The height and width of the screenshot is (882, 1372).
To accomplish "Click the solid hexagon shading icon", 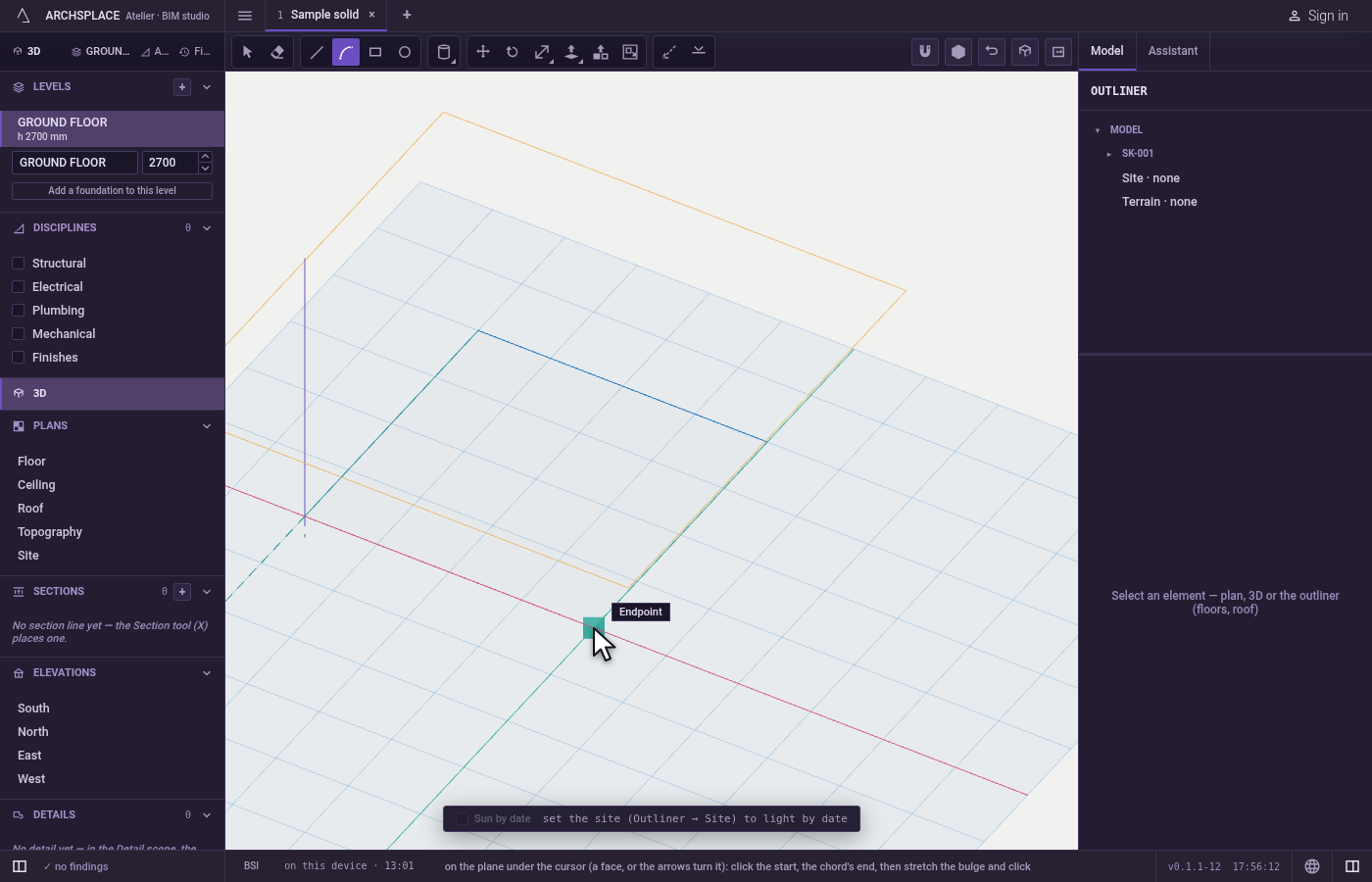I will tap(958, 52).
